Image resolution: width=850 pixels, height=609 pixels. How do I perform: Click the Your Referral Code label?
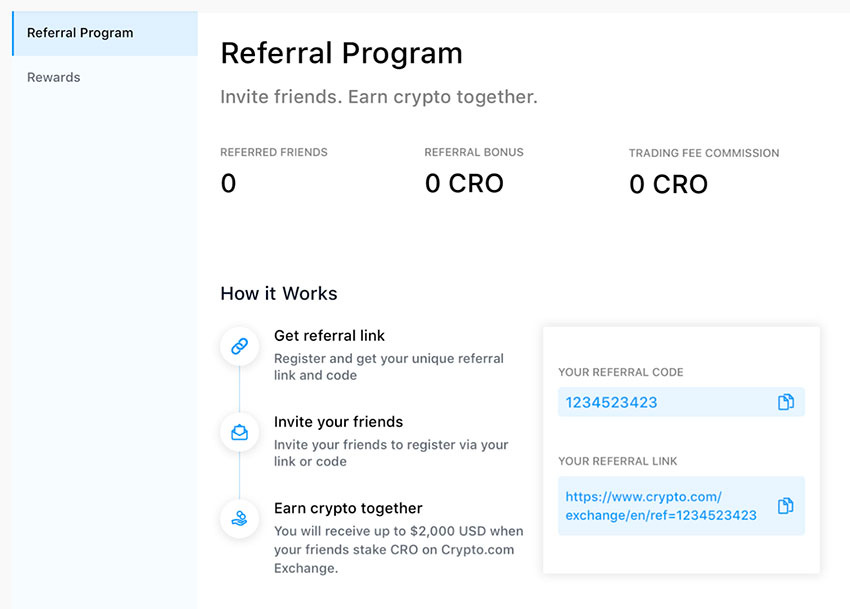coord(621,372)
